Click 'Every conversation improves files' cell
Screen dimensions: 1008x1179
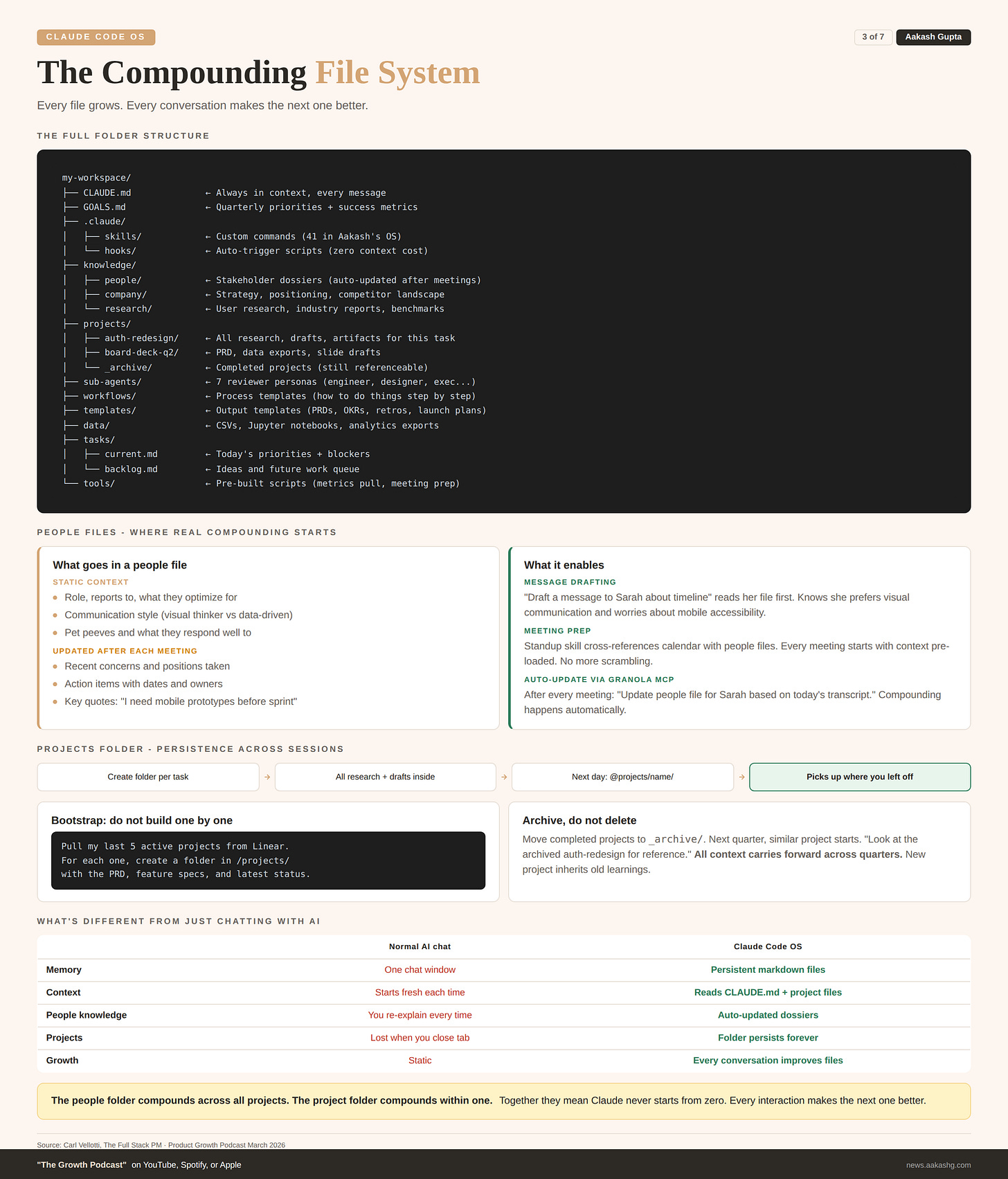(768, 1060)
